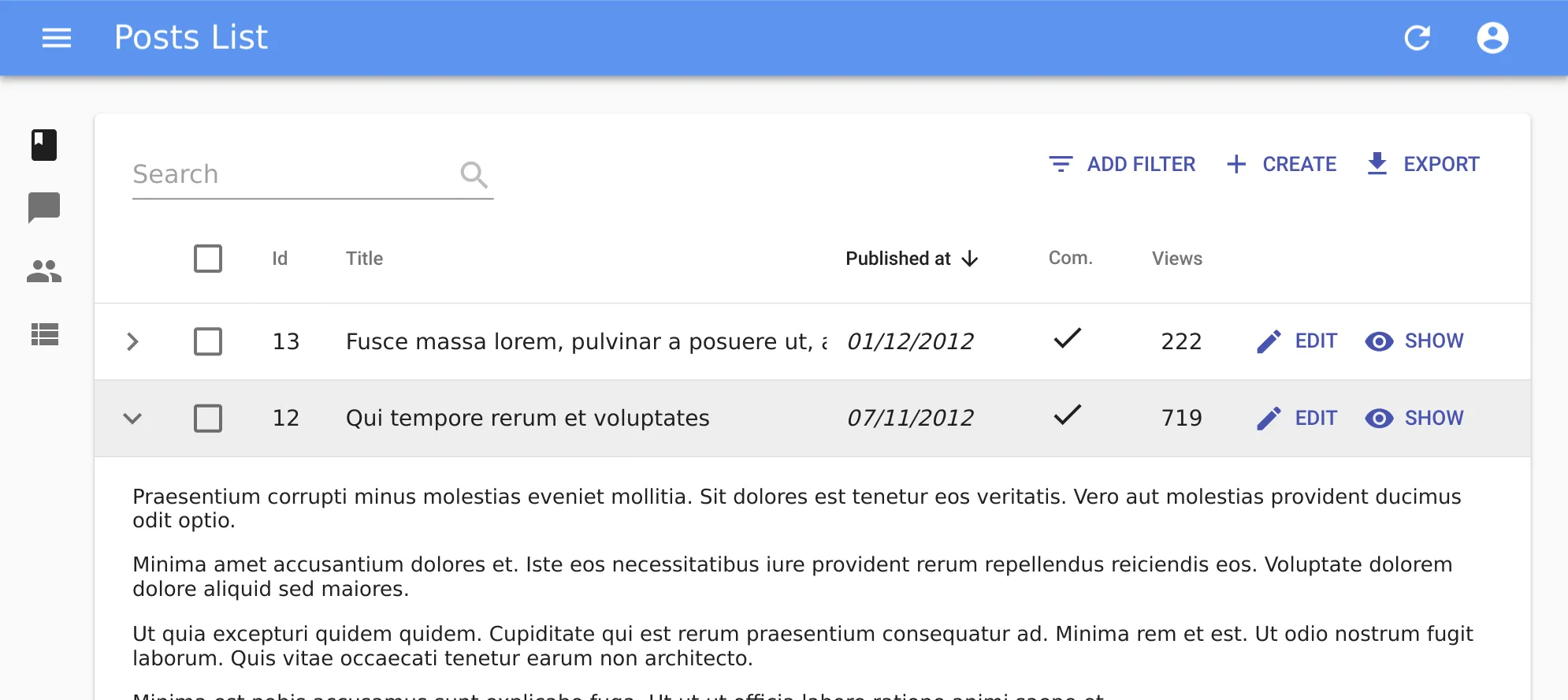Open the hamburger menu in the app bar
This screenshot has width=1568, height=700.
[57, 38]
